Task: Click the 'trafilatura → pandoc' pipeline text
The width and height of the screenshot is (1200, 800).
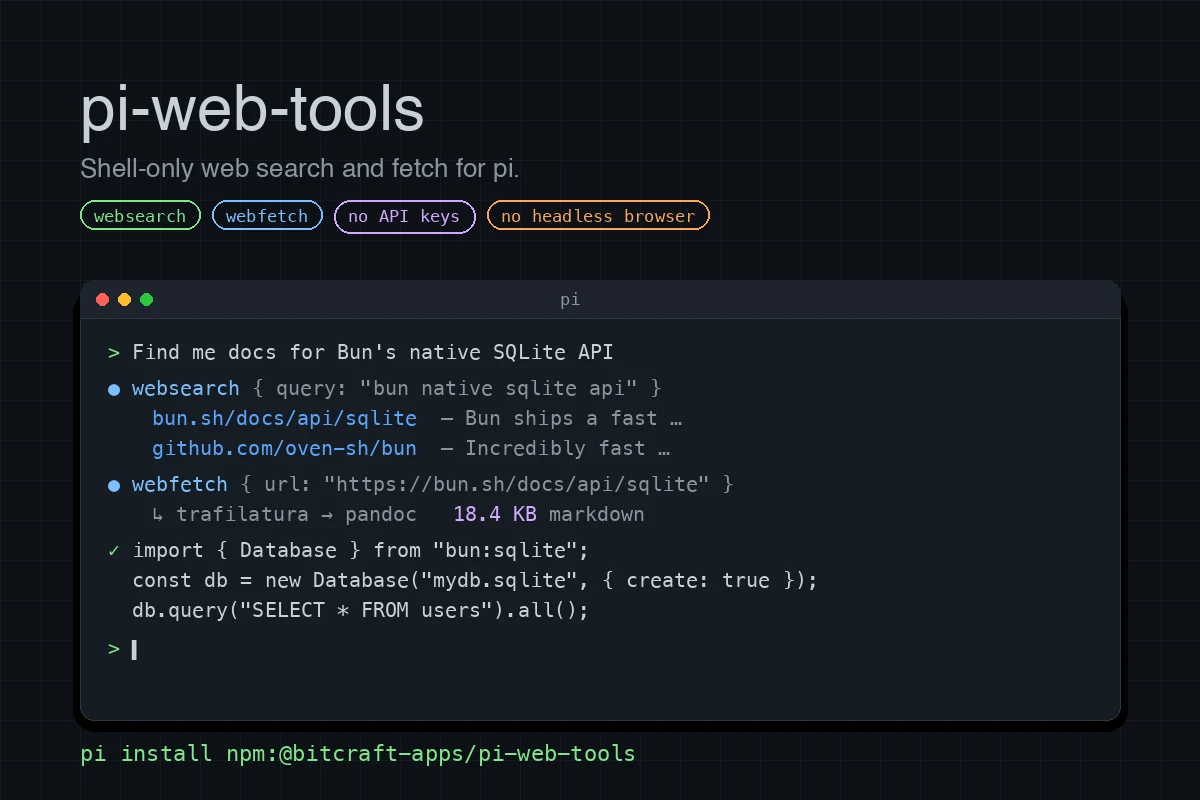Action: (296, 514)
